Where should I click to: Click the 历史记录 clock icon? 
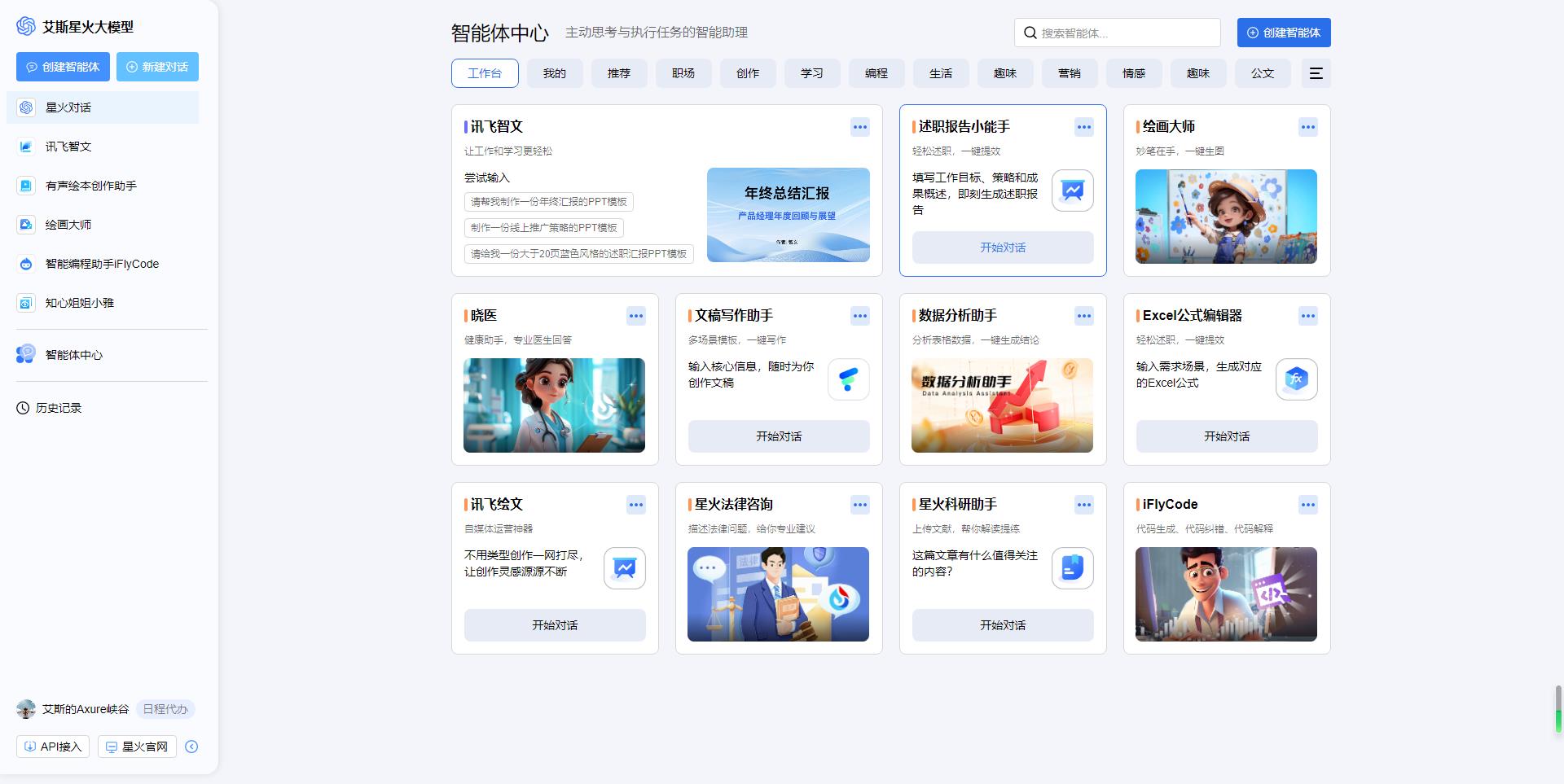(23, 408)
